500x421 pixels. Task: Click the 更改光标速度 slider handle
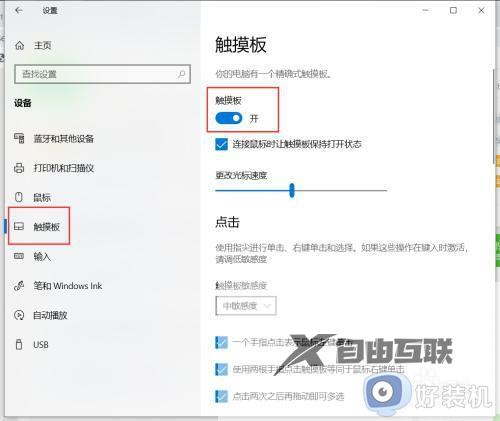[292, 190]
